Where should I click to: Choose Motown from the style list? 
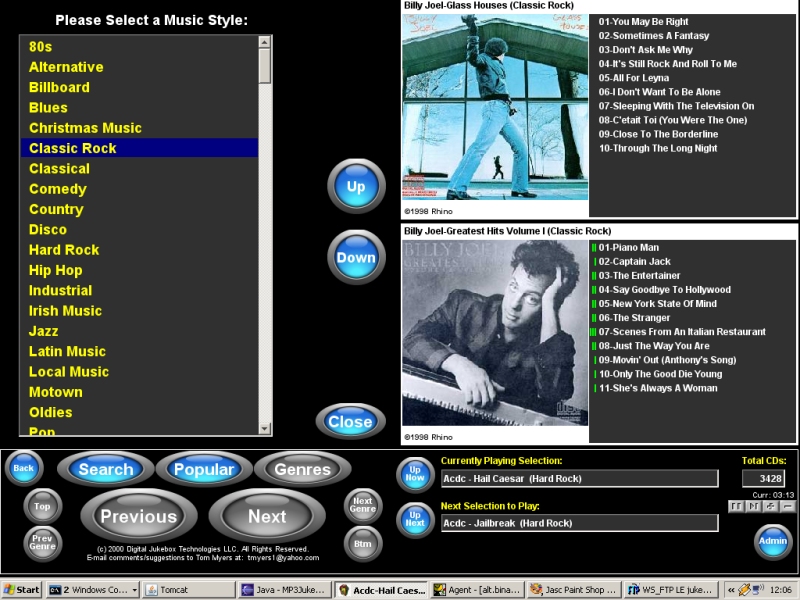pyautogui.click(x=139, y=392)
